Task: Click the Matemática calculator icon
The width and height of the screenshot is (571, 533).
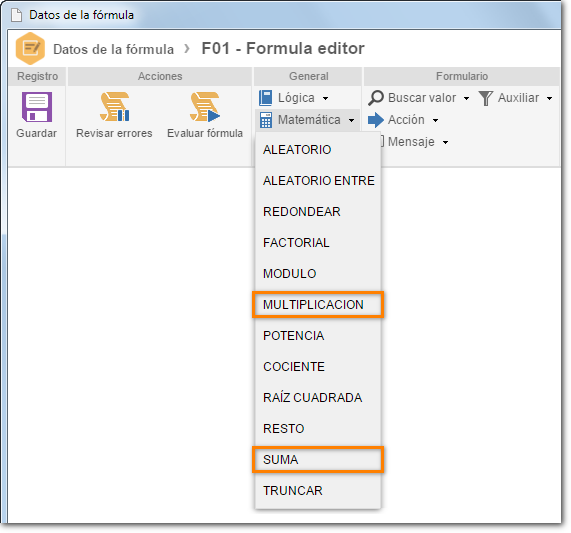Action: 266,120
